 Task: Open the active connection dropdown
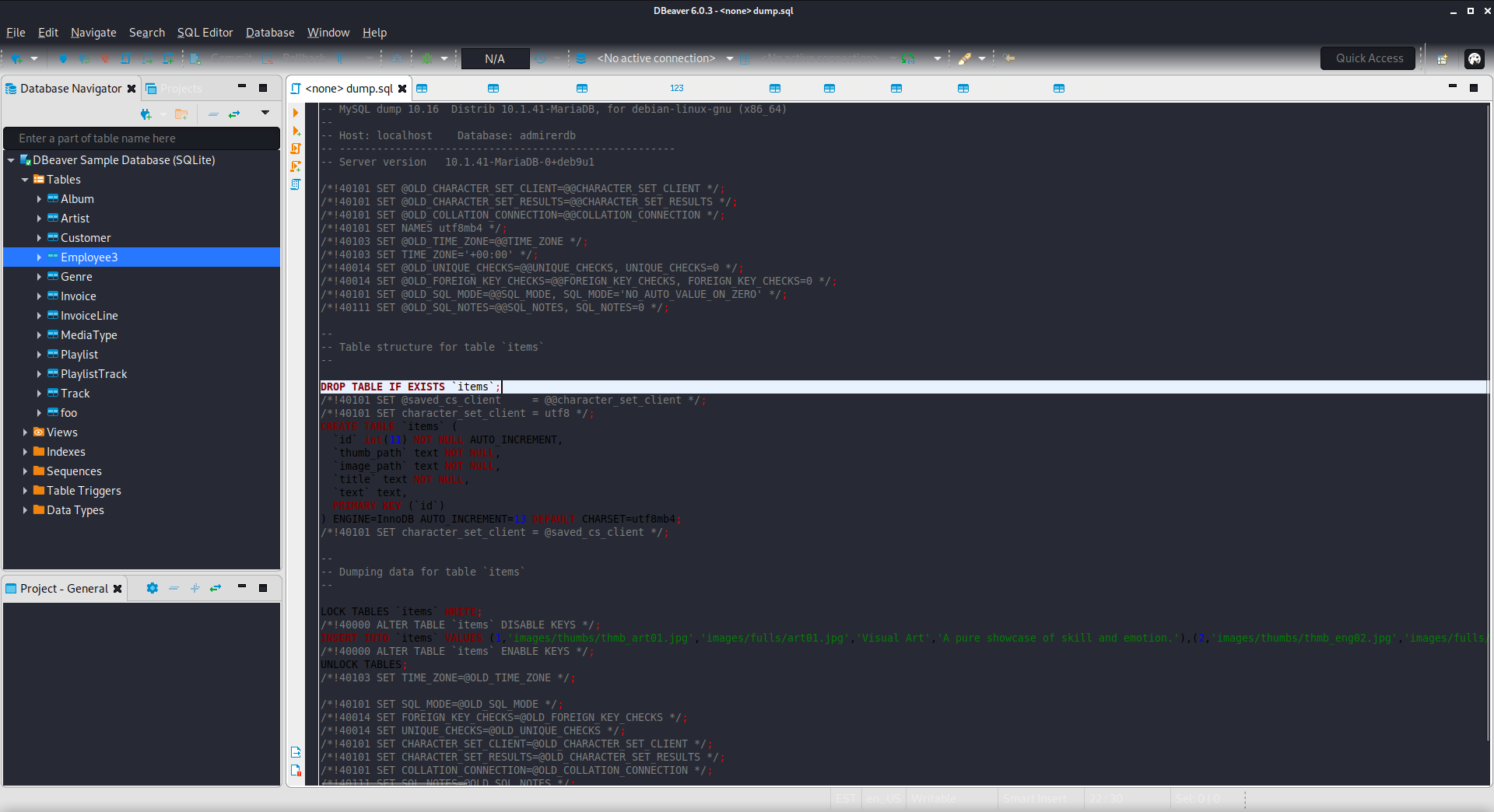(x=729, y=58)
